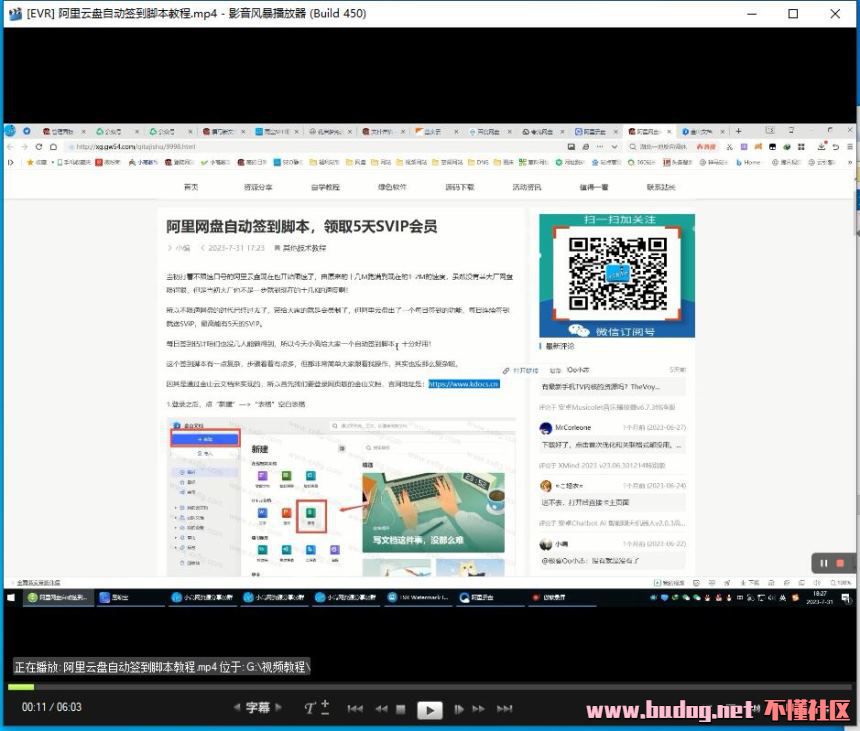Click the tutorial screenshot inside the article
Viewport: 860px width, 731px height.
click(x=341, y=497)
